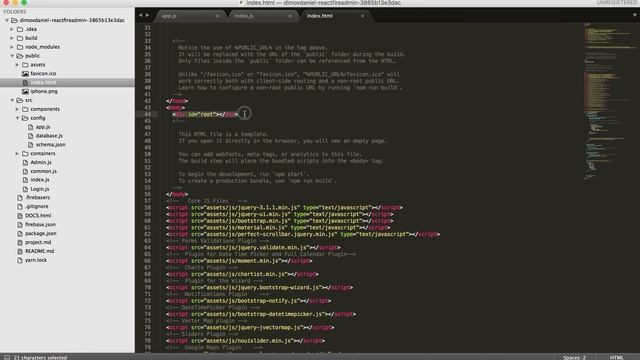Click the Admin.js file icon
Screen dimensions: 640x360
25,162
